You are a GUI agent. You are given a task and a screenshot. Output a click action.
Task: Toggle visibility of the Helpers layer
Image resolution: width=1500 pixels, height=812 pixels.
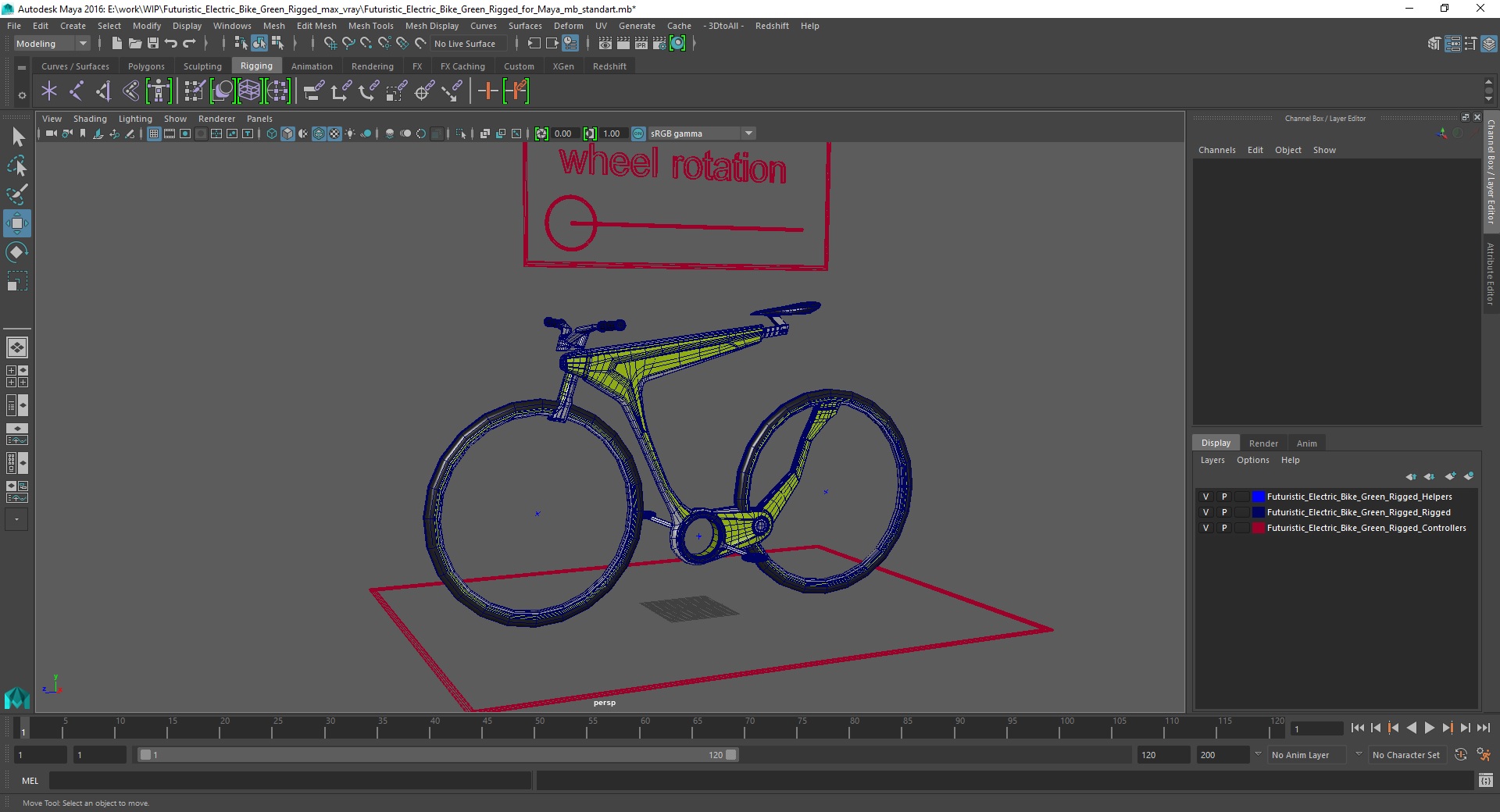click(x=1205, y=497)
